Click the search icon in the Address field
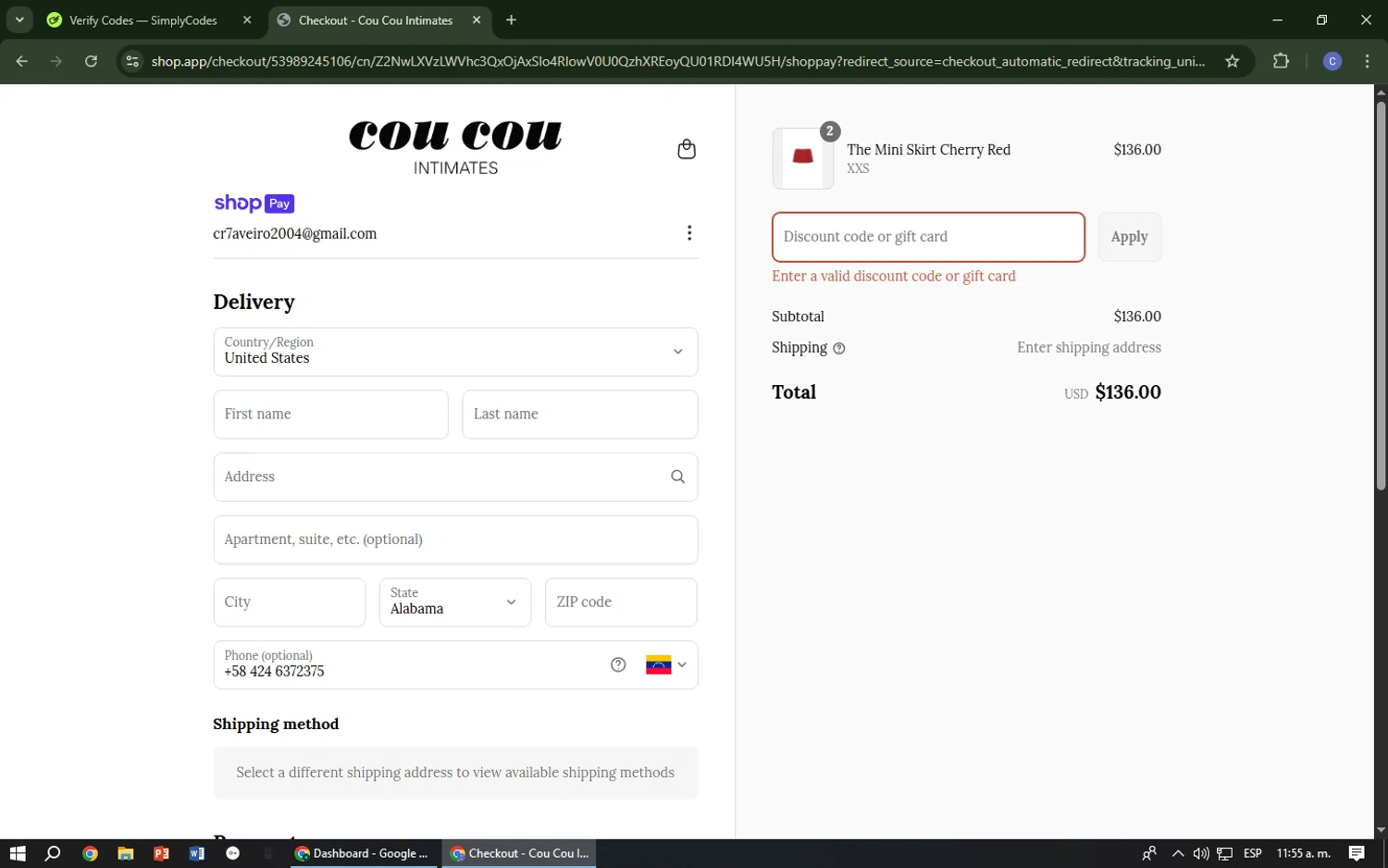 pyautogui.click(x=677, y=477)
